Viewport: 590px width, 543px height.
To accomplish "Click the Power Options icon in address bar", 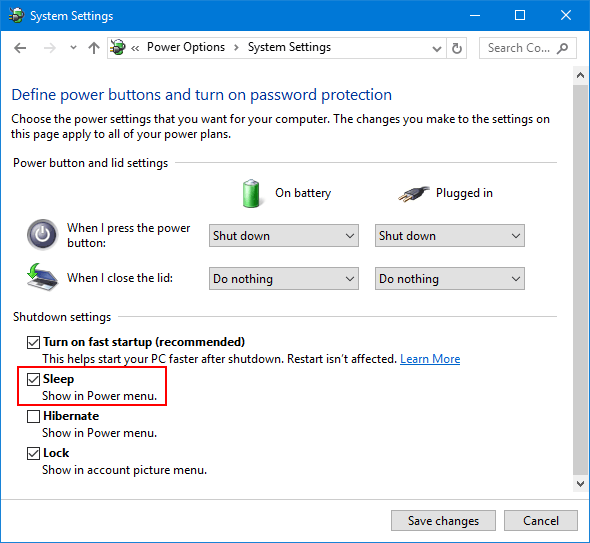I will pos(118,47).
